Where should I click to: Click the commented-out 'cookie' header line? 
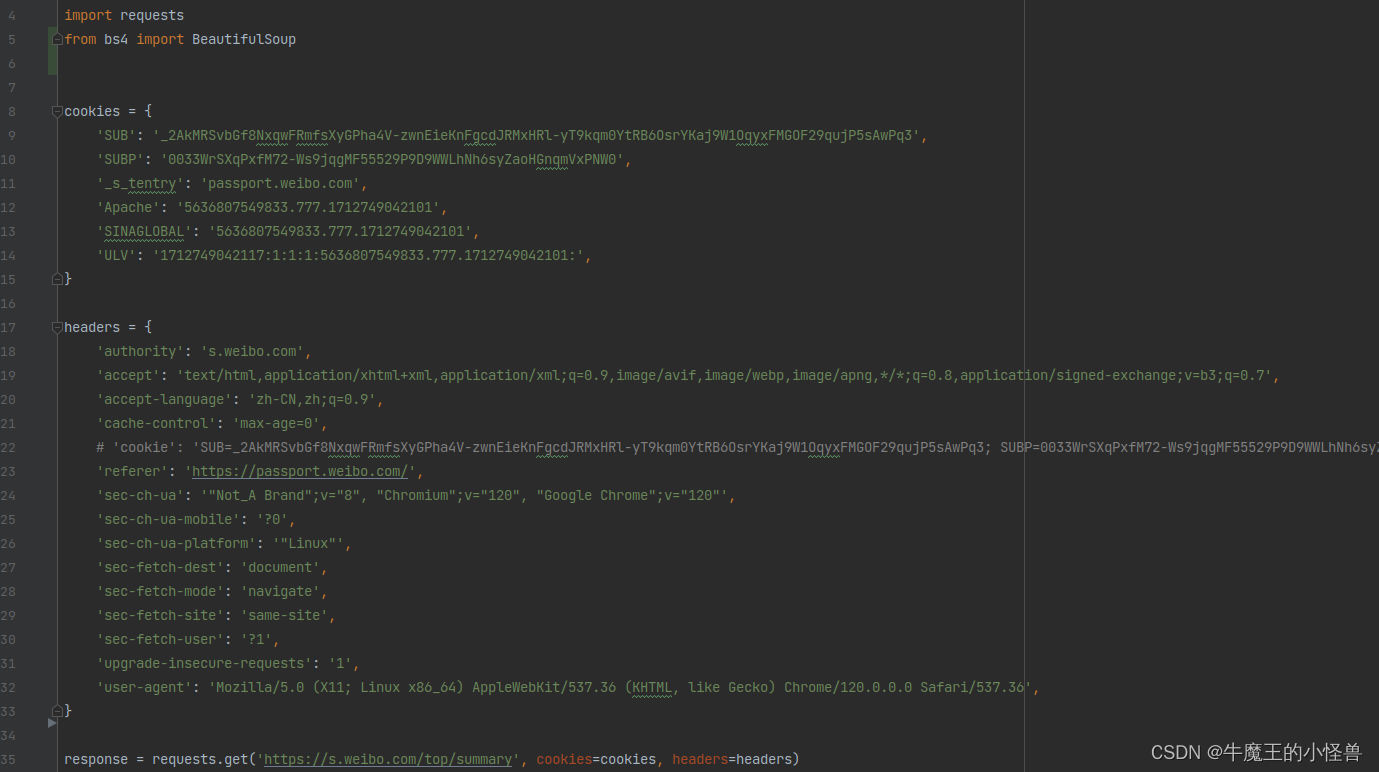737,447
